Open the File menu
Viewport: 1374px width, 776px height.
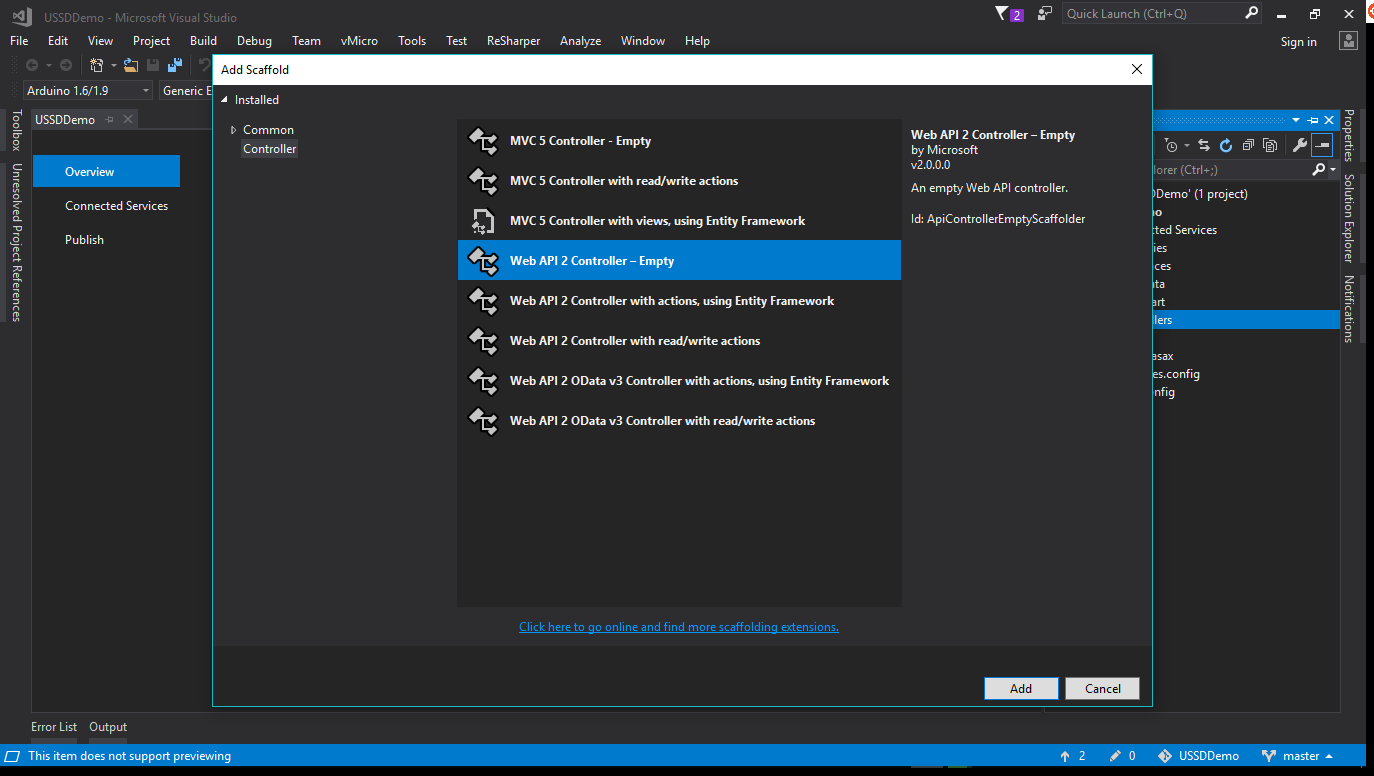click(19, 41)
